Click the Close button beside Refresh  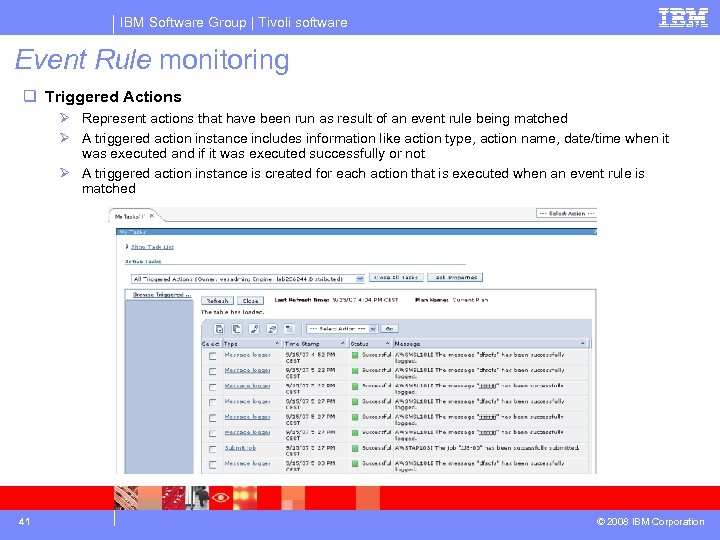click(250, 301)
